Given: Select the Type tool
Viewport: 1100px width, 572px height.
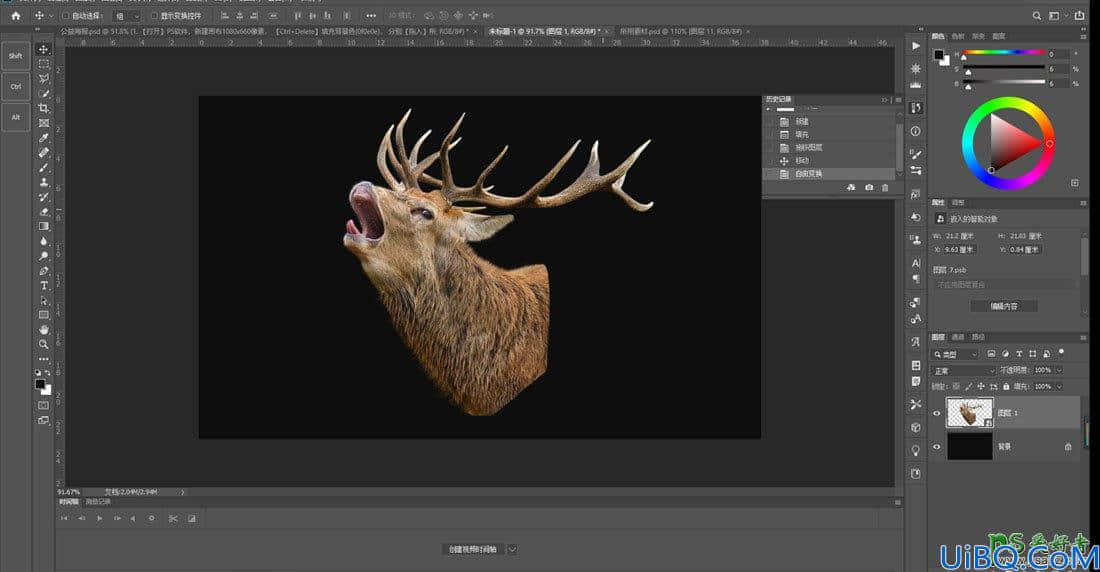Looking at the screenshot, I should pyautogui.click(x=43, y=286).
